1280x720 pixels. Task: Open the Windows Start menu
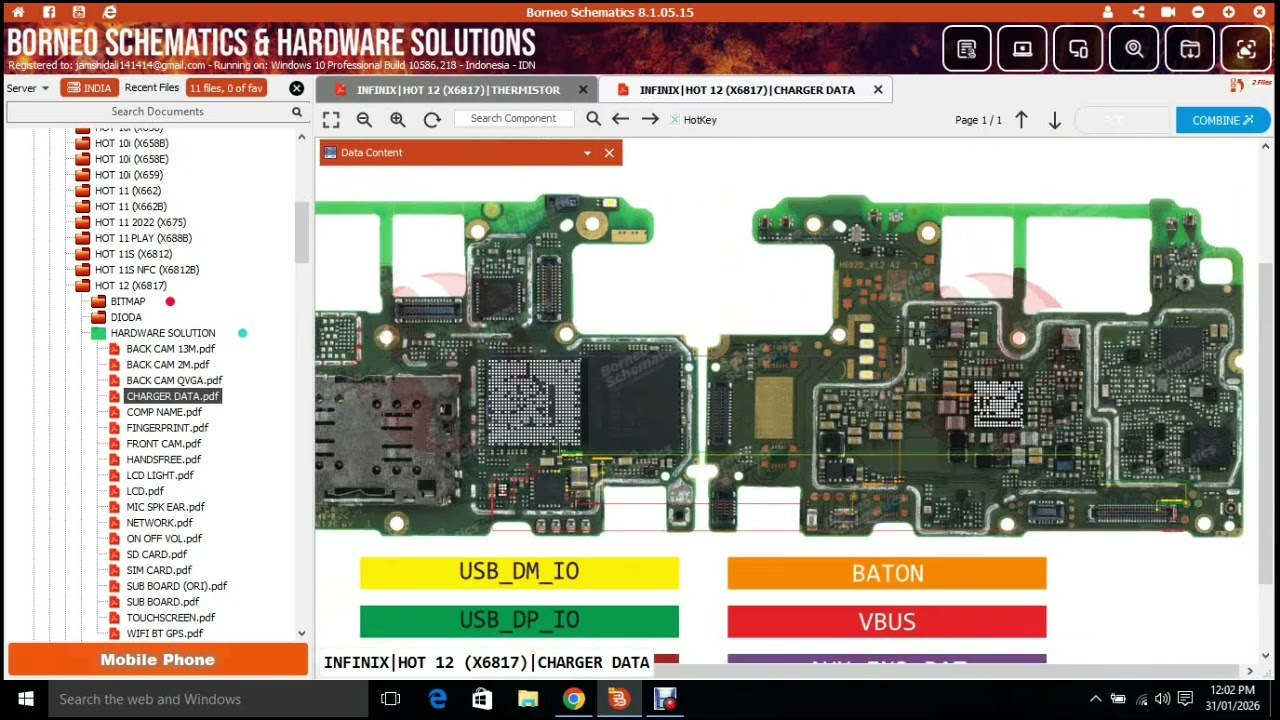coord(24,699)
